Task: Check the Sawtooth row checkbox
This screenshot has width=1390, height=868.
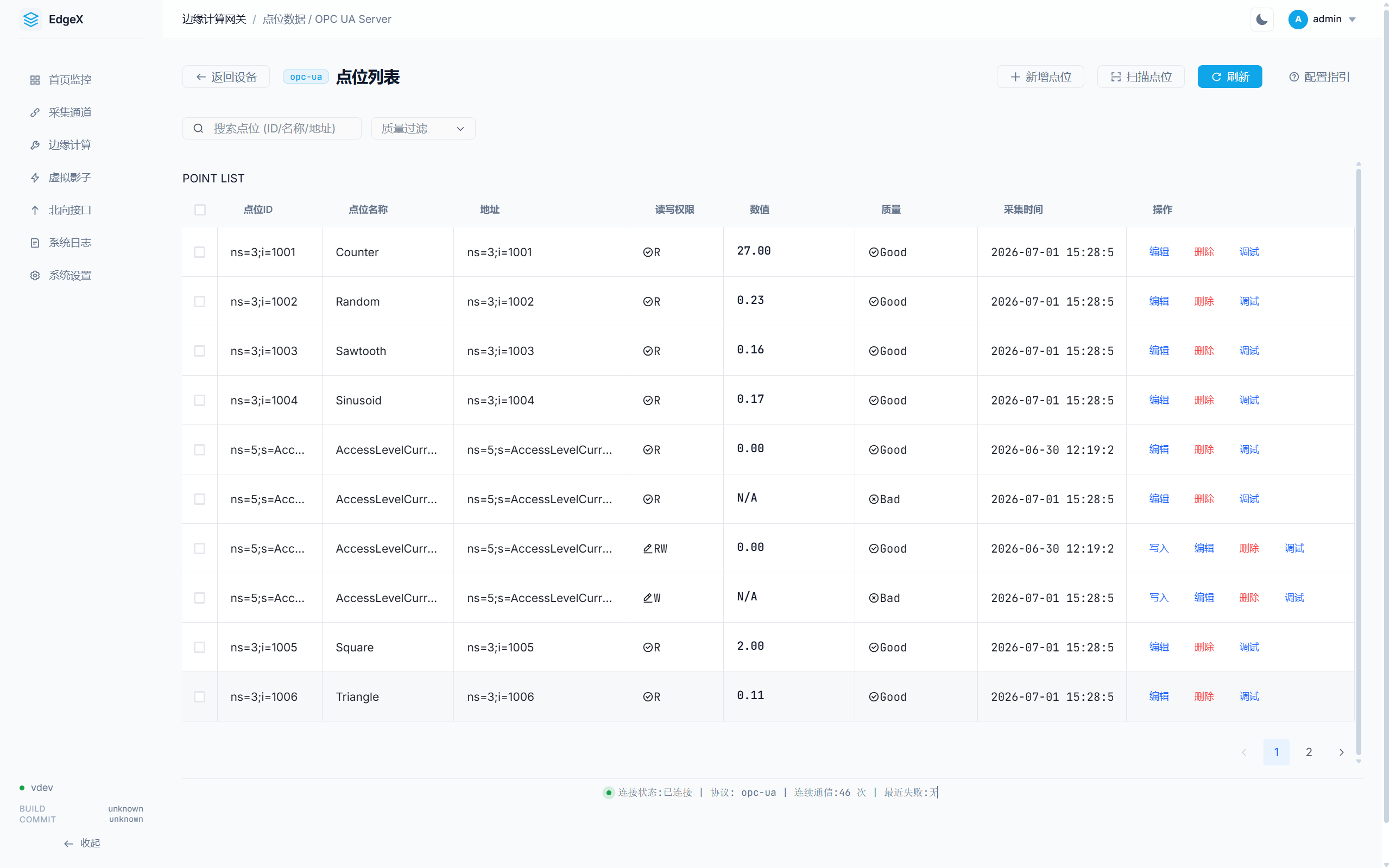Action: (x=200, y=351)
